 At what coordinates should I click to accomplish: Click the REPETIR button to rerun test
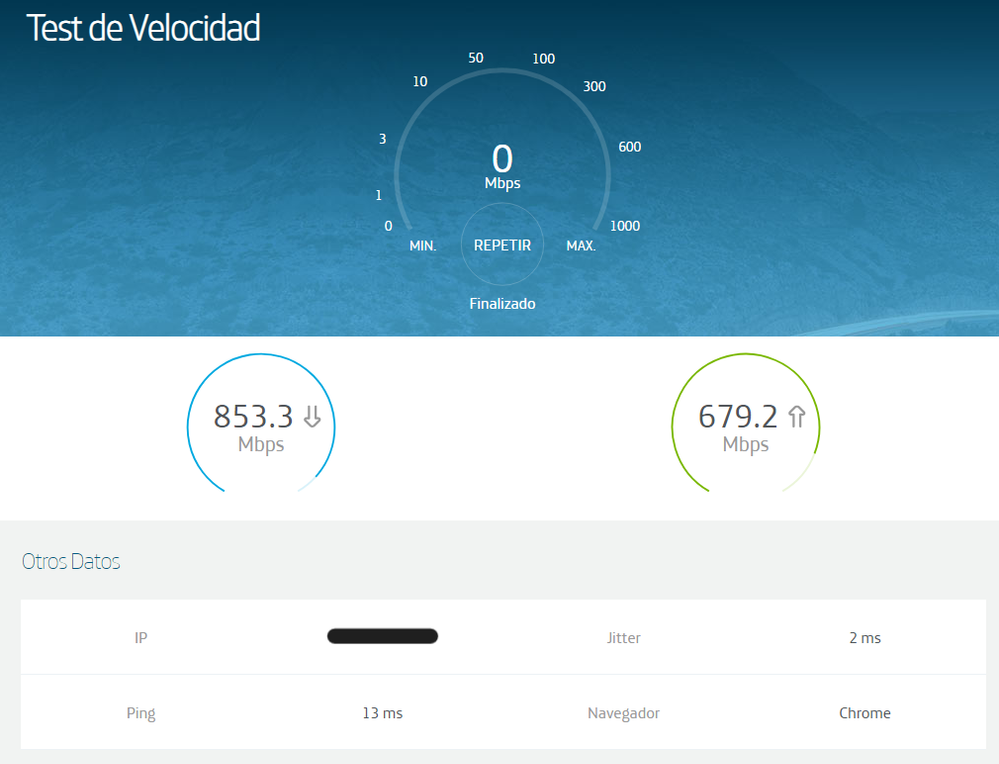502,245
